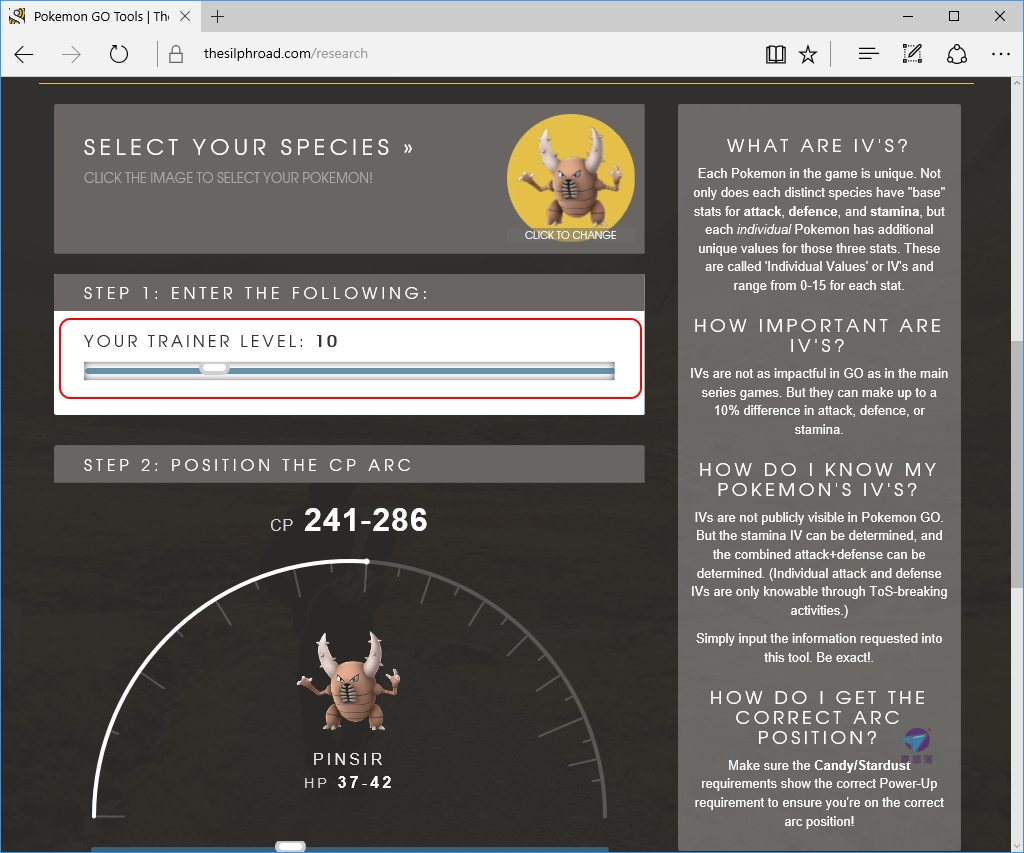Add this page to favorites

(808, 54)
